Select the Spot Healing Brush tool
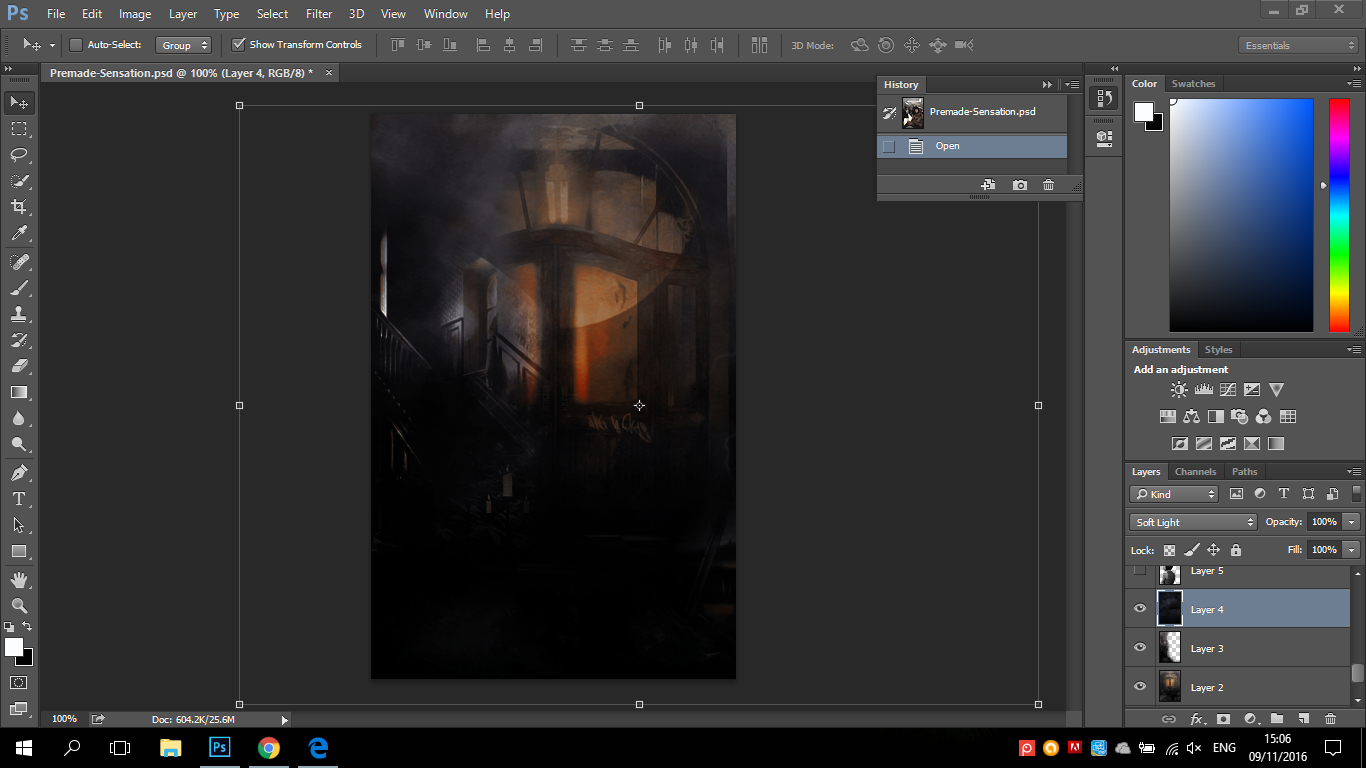 19,262
